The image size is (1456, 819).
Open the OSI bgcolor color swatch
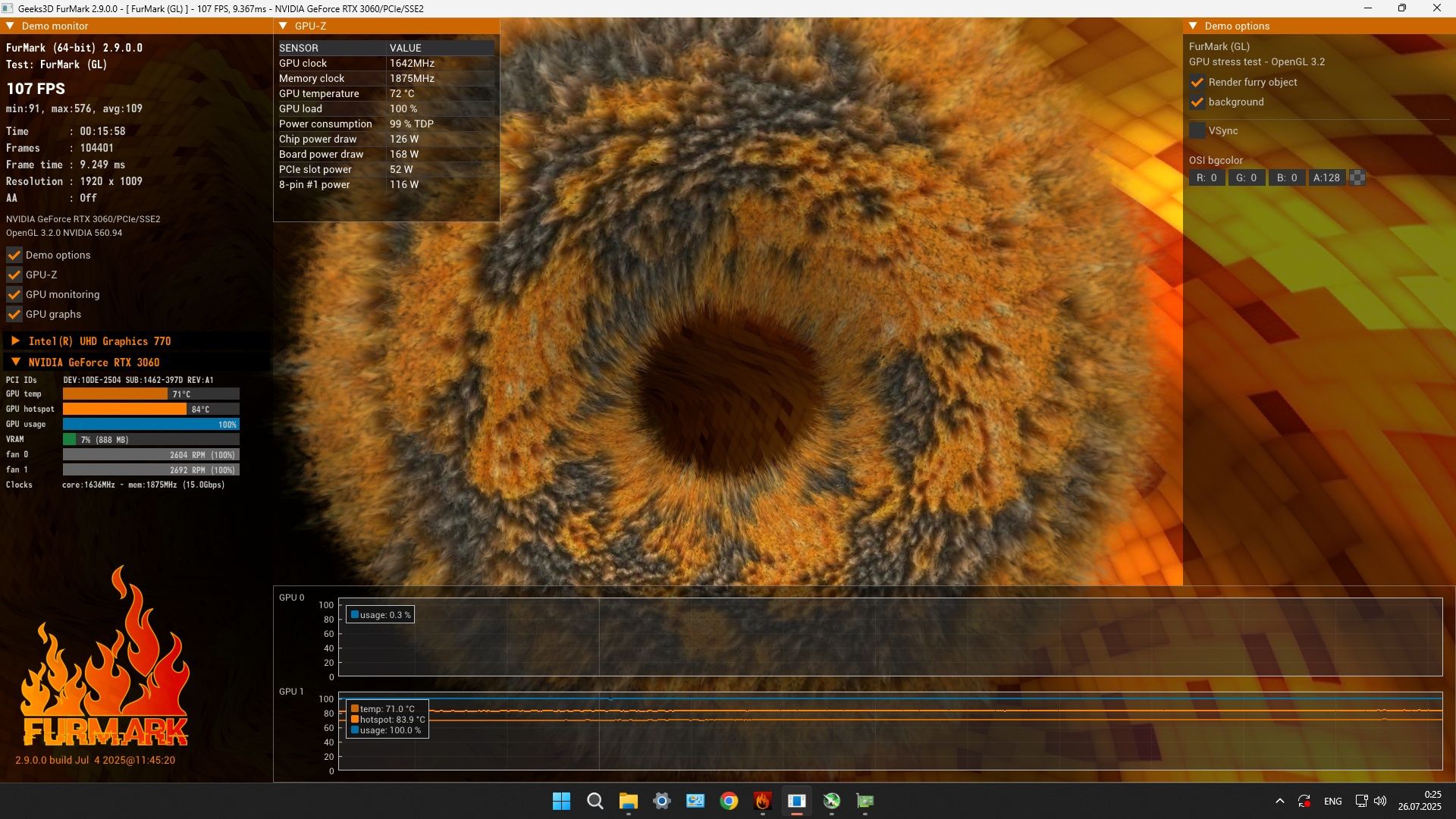pos(1357,177)
